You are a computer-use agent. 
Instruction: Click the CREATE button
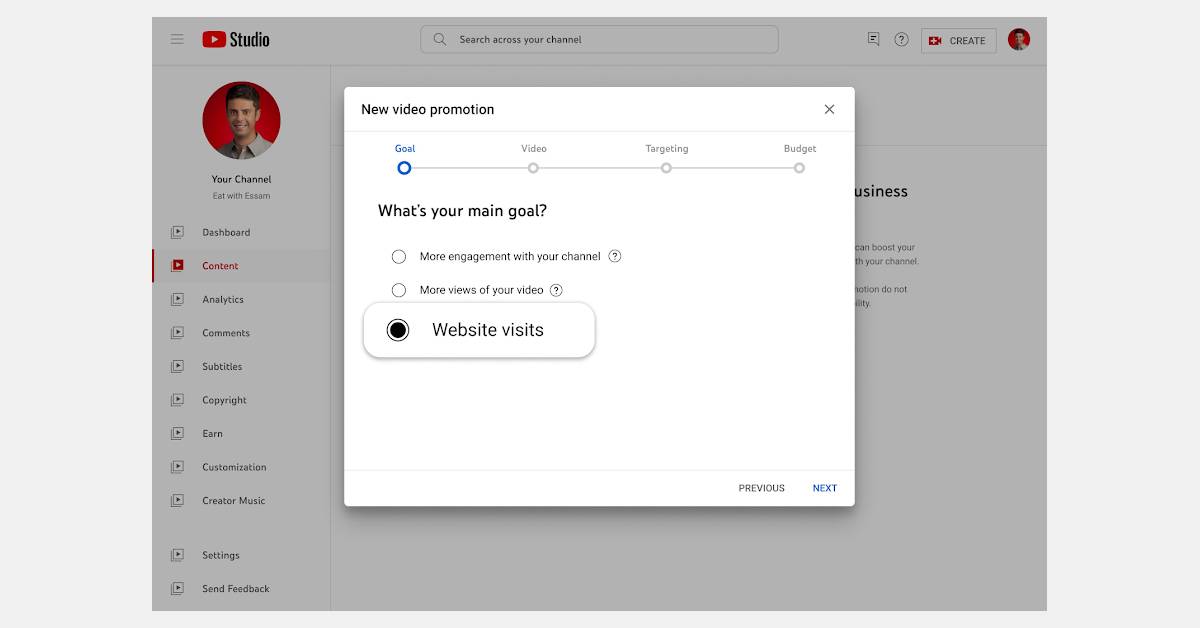point(958,40)
